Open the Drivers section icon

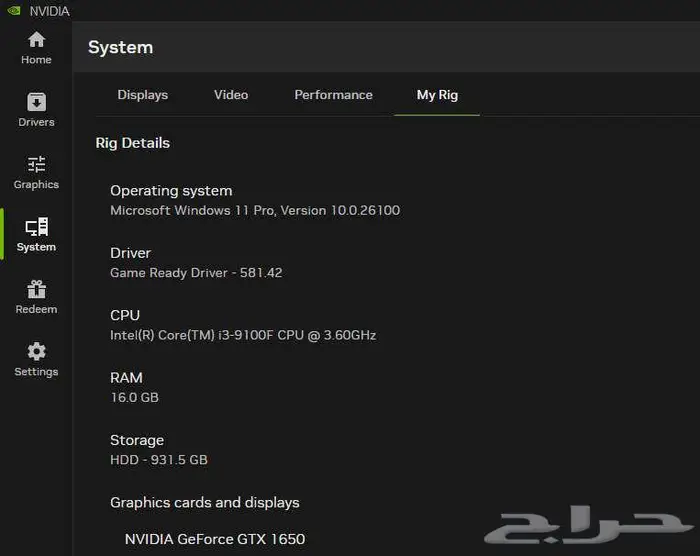[x=36, y=103]
